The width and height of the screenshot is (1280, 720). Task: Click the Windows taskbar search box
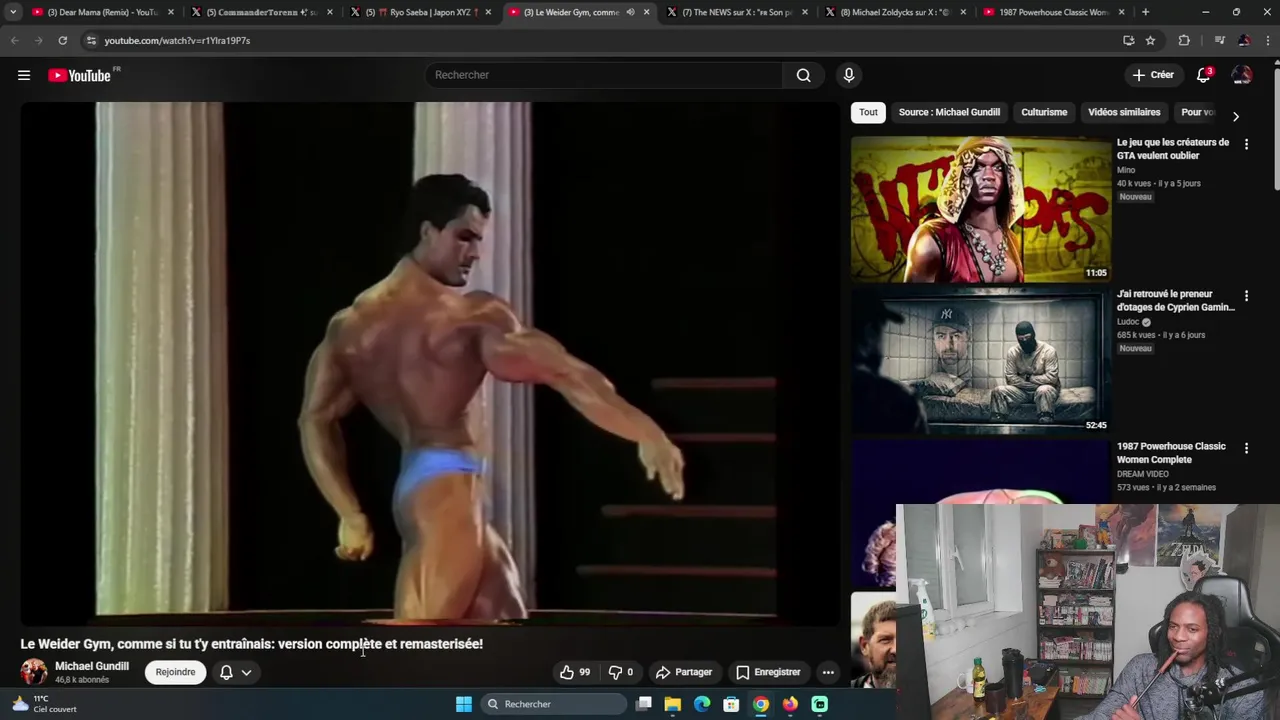tap(555, 704)
